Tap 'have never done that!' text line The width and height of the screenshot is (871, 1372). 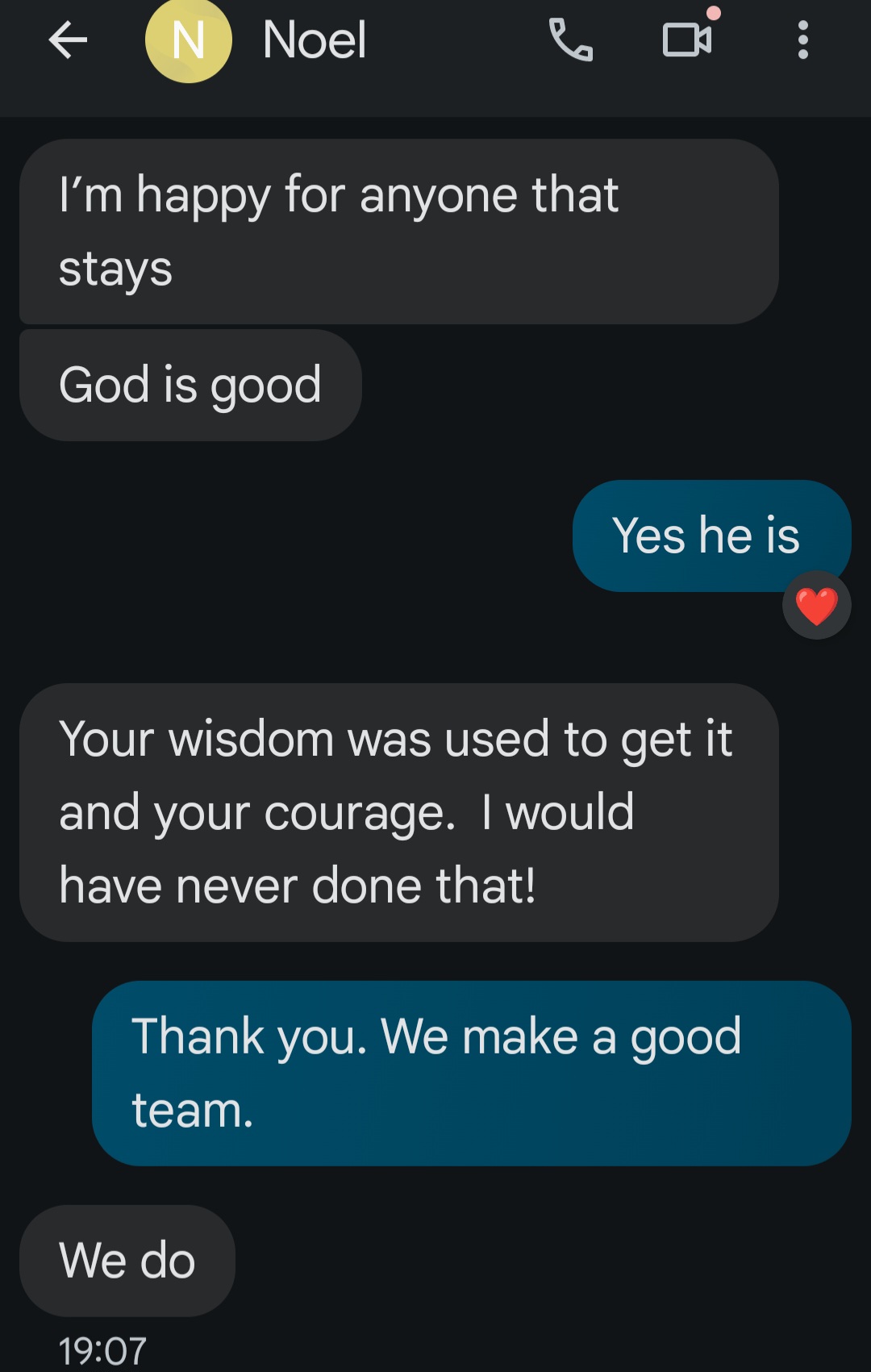(x=298, y=886)
